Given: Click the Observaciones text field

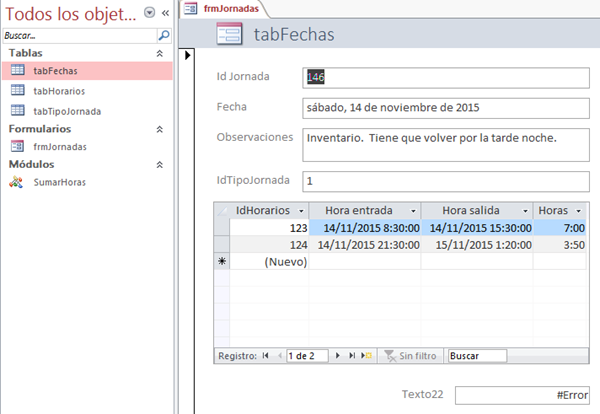Looking at the screenshot, I should pyautogui.click(x=446, y=145).
